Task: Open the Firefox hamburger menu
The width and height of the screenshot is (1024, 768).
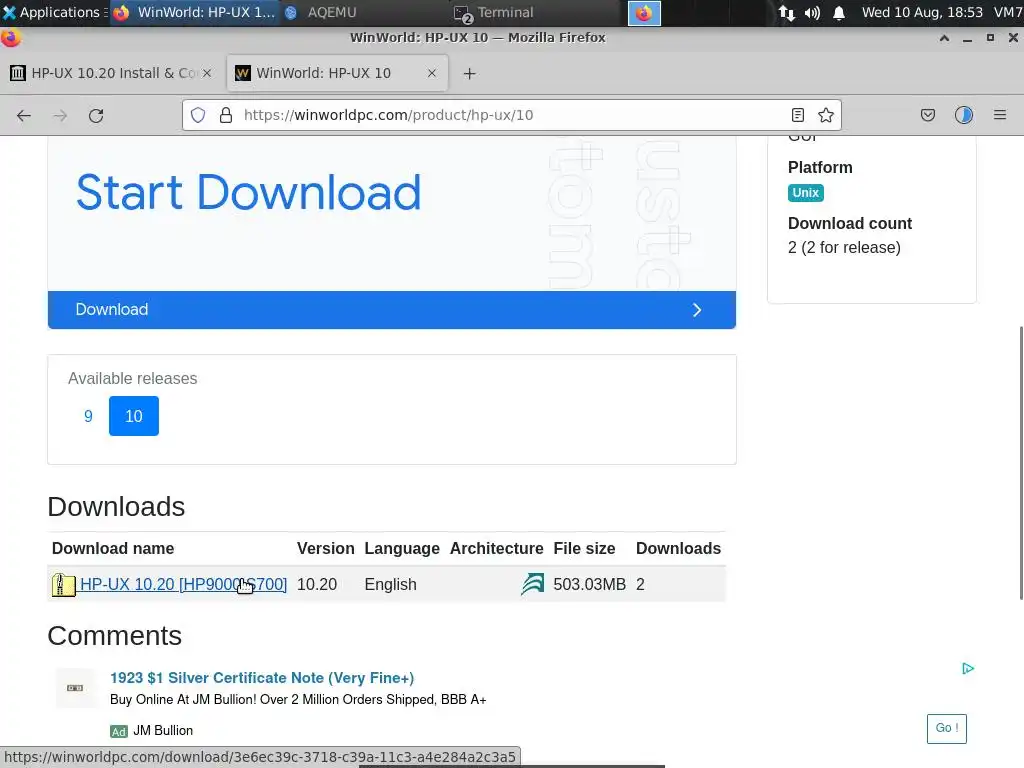Action: 1000,116
